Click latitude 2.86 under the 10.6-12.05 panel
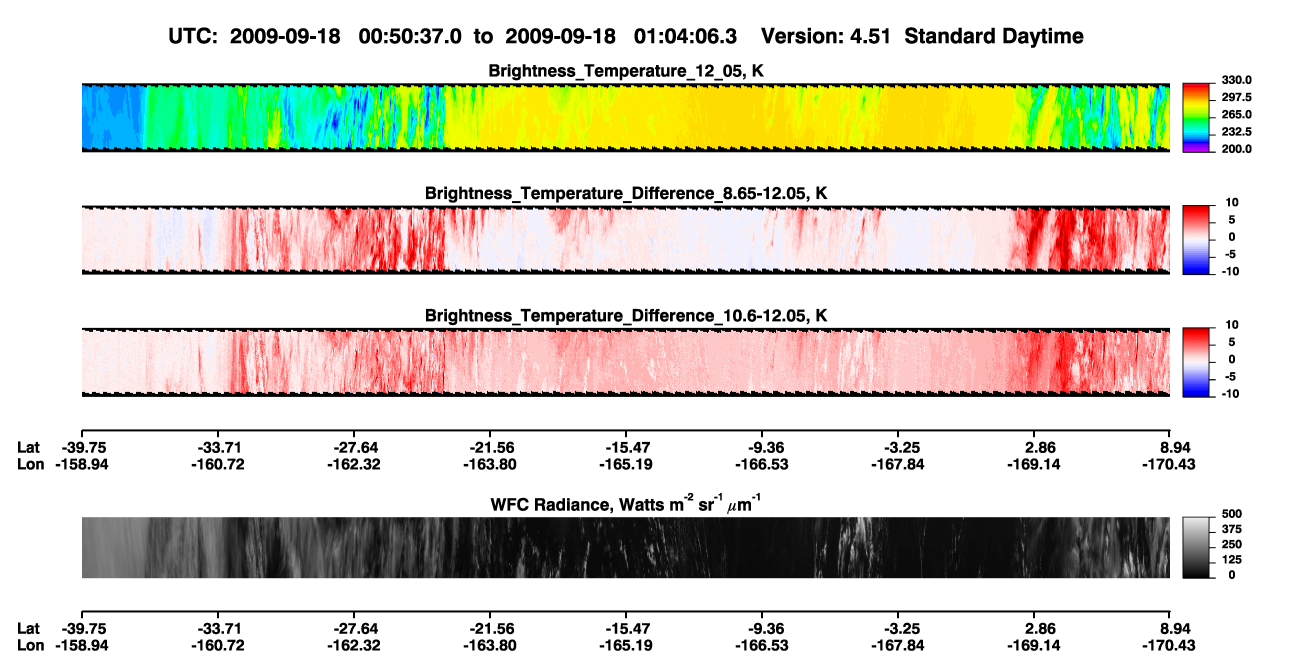The height and width of the screenshot is (667, 1300). 1034,447
